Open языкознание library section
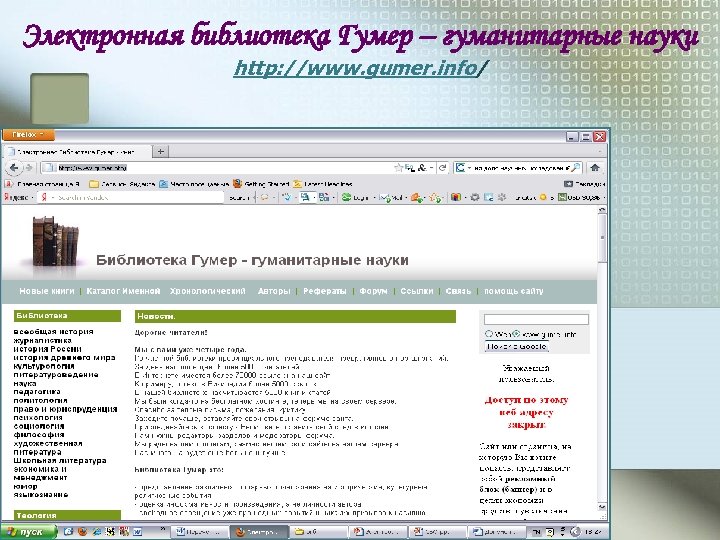 (x=41, y=495)
